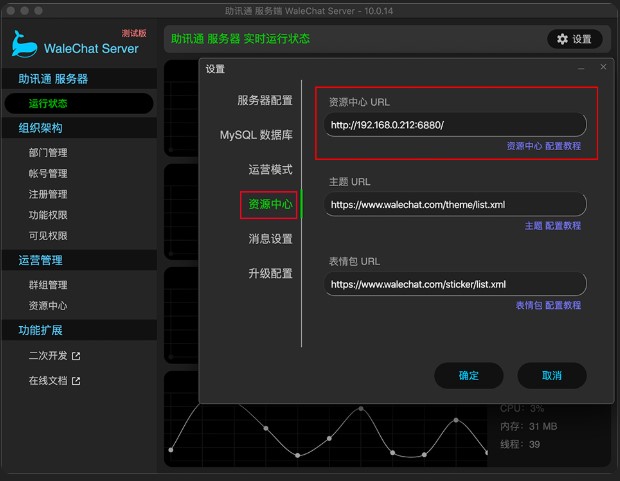The width and height of the screenshot is (620, 481).
Task: Open 在线文档 sidebar link
Action: pyautogui.click(x=48, y=381)
